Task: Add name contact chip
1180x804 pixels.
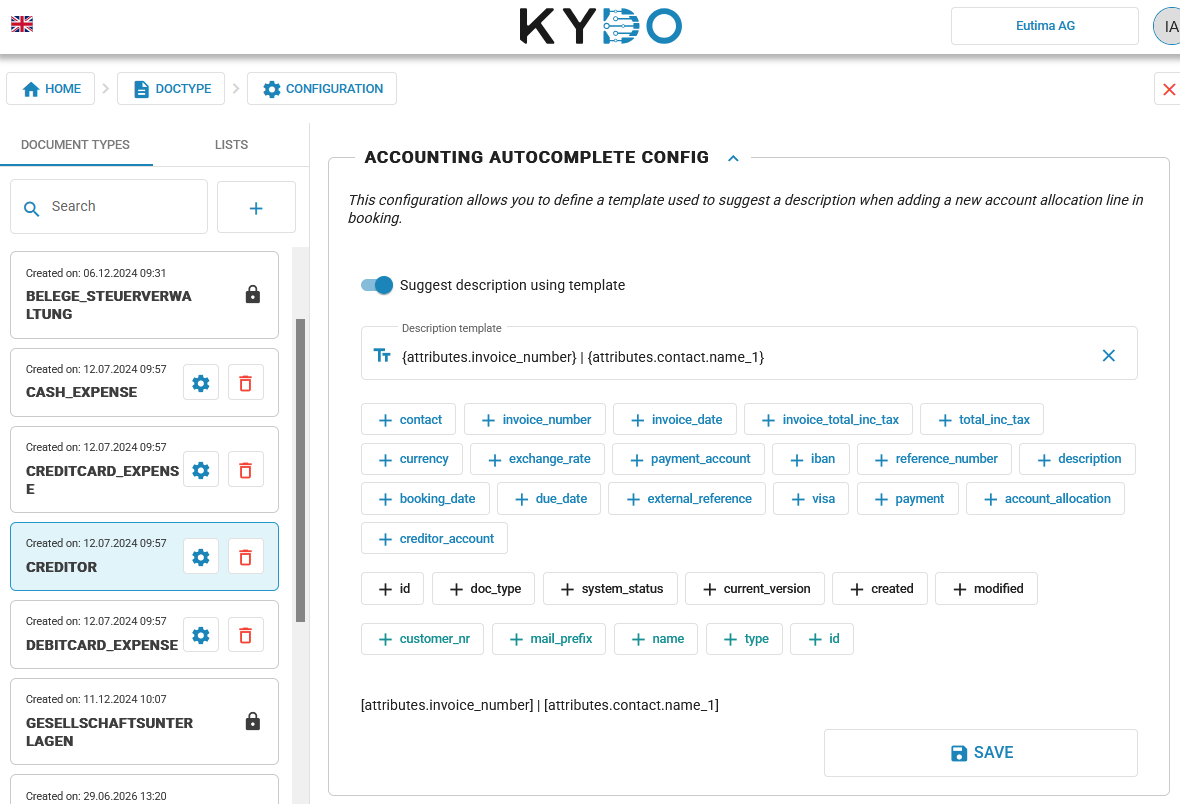Action: [x=655, y=638]
